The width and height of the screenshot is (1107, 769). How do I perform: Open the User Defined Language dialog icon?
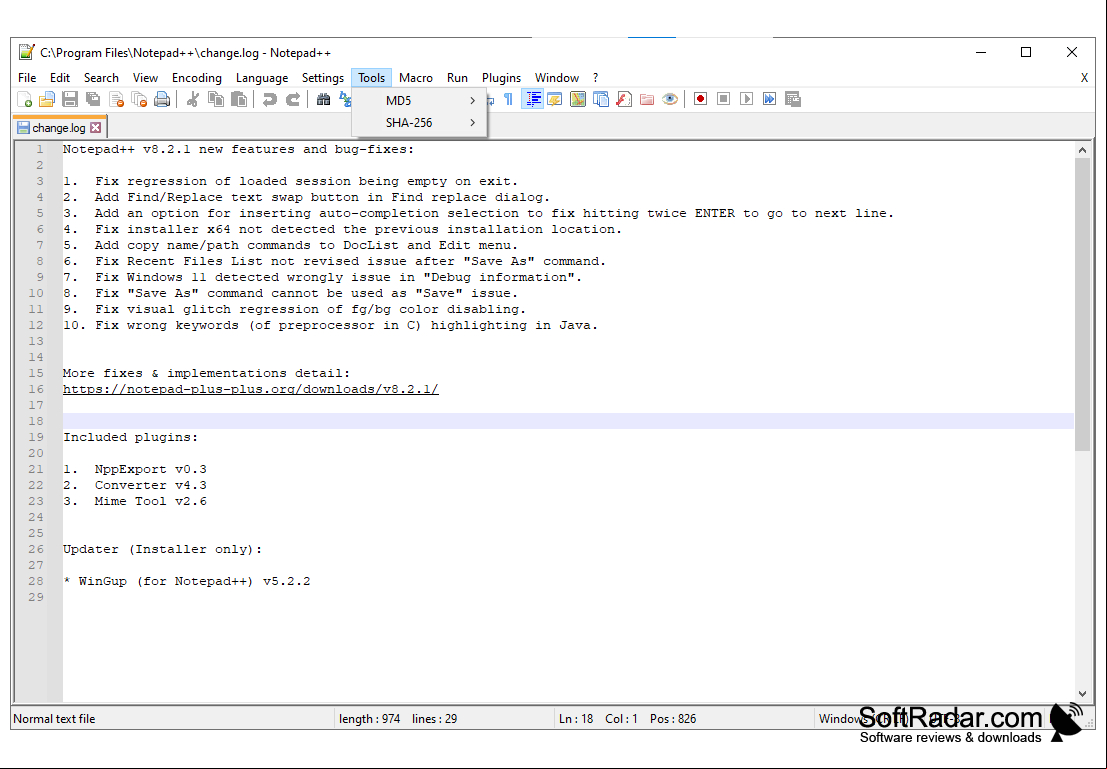(555, 100)
